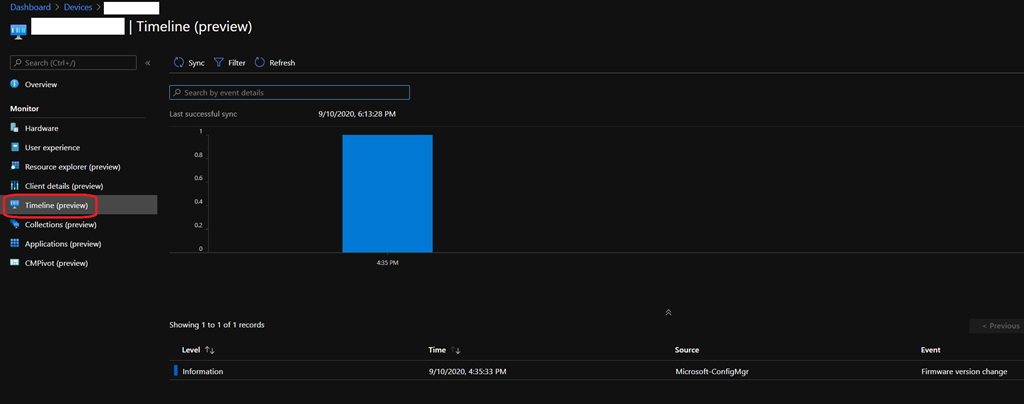The width and height of the screenshot is (1024, 404).
Task: Click the Refresh circular arrow icon
Action: 260,63
